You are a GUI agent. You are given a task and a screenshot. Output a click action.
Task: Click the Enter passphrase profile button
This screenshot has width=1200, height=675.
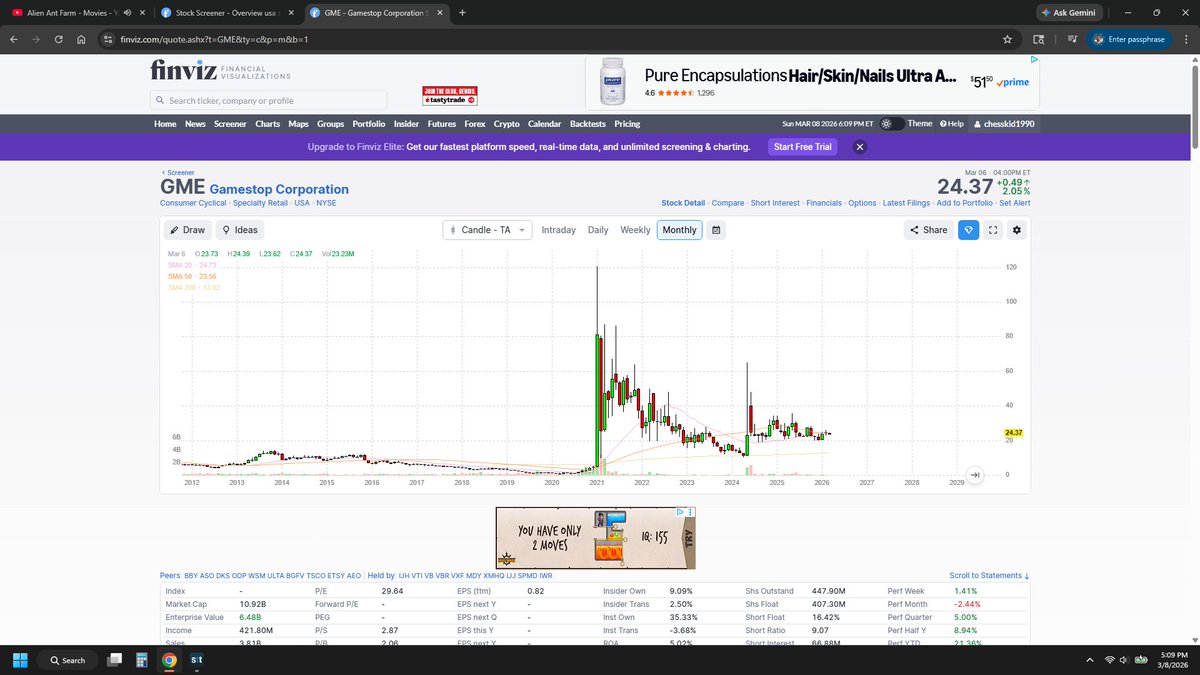pyautogui.click(x=1127, y=39)
